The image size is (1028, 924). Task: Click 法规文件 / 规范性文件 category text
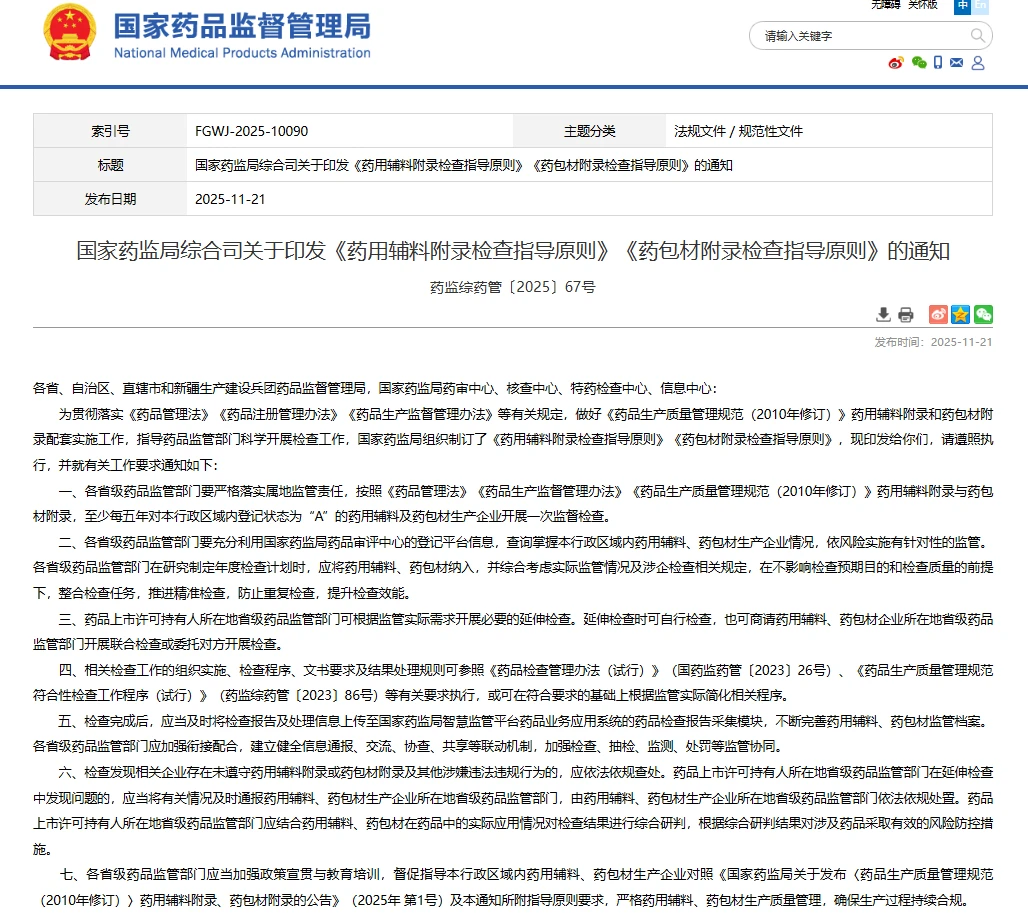coord(738,131)
